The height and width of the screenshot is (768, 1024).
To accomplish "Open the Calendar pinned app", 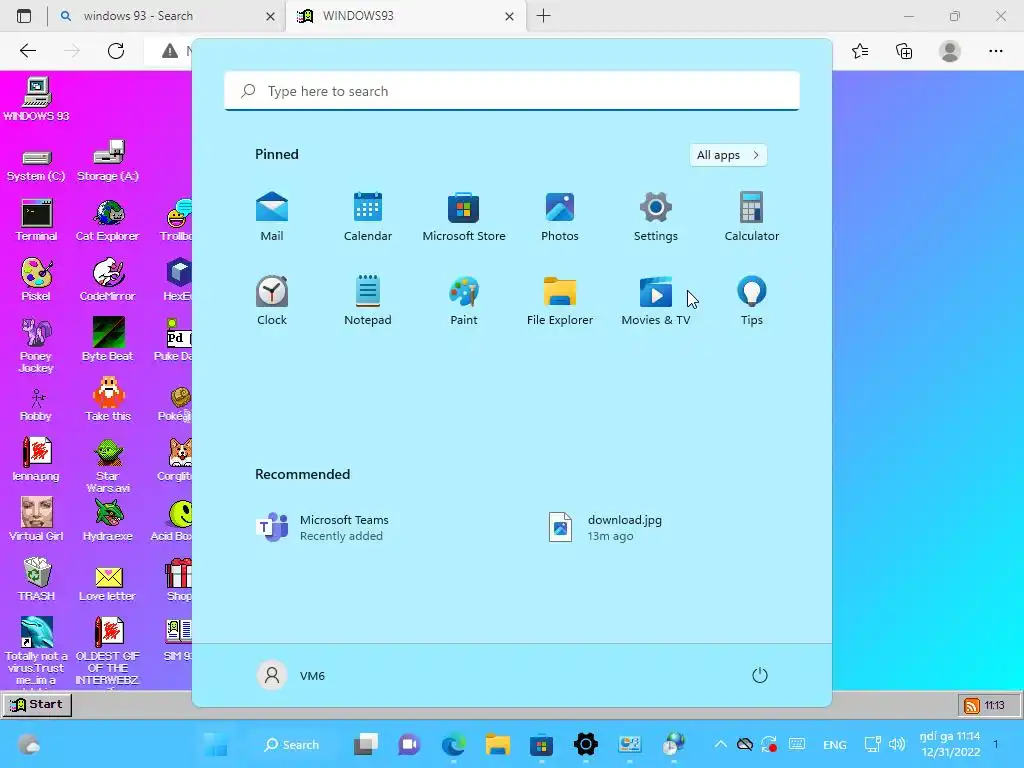I will coord(368,217).
